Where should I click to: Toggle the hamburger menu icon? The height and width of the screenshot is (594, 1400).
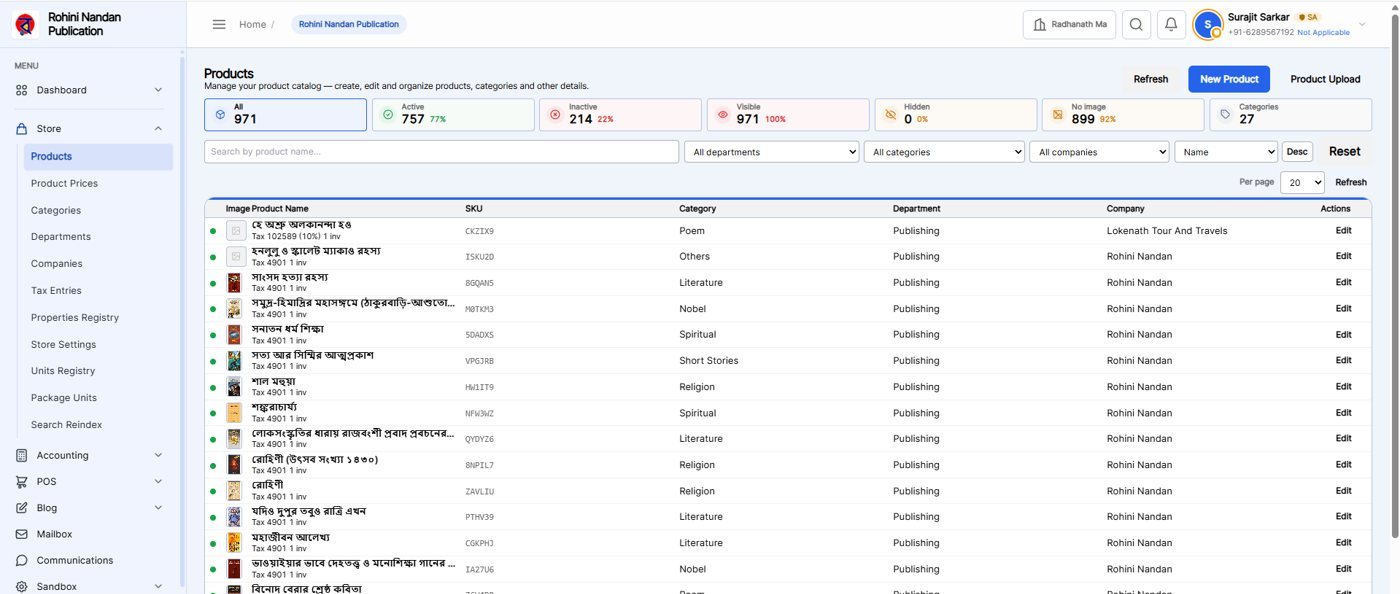pyautogui.click(x=219, y=24)
